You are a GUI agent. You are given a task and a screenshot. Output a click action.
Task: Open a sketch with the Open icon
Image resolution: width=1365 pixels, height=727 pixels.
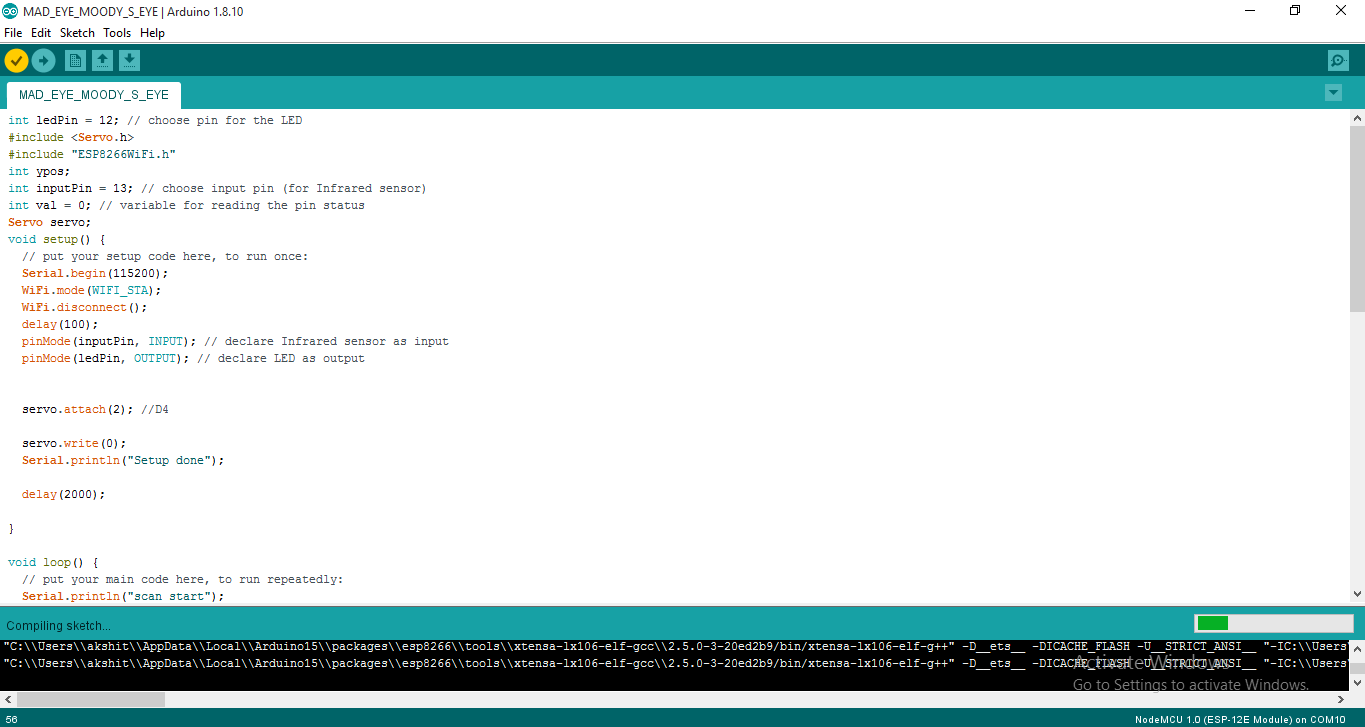pos(102,61)
